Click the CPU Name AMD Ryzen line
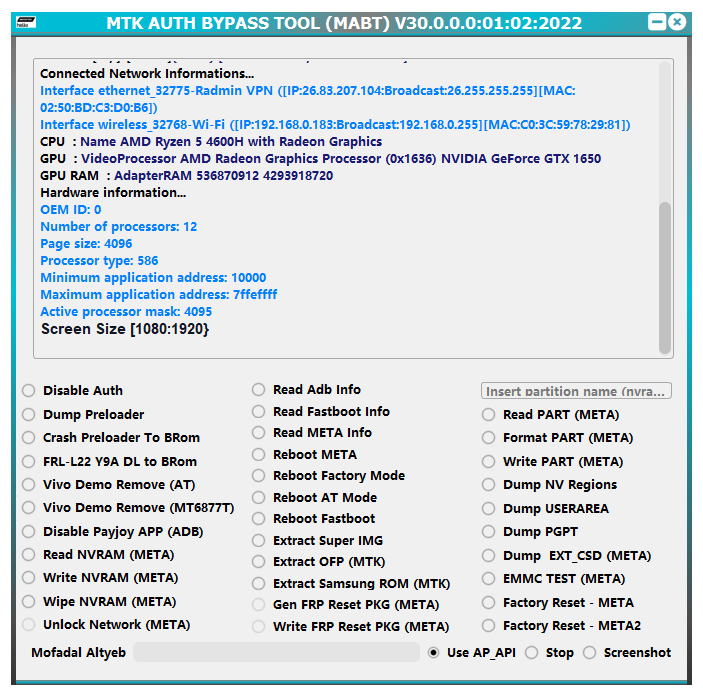This screenshot has height=696, width=703. 211,142
